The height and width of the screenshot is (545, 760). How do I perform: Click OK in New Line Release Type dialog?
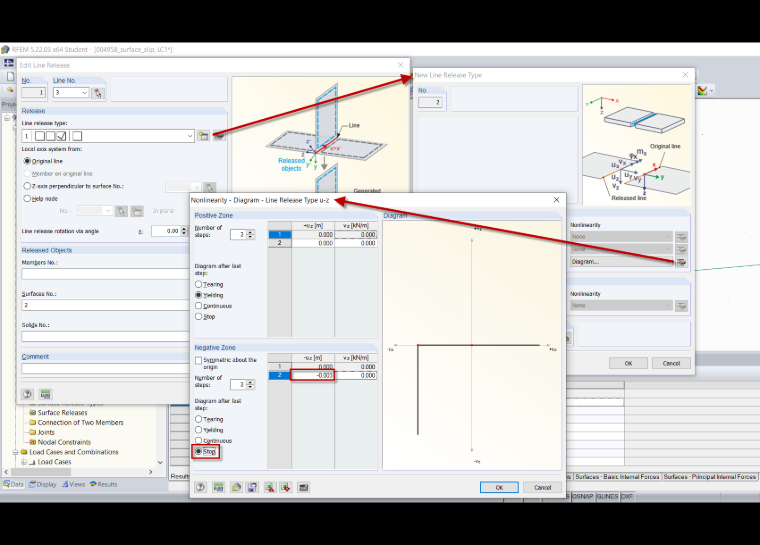point(628,363)
